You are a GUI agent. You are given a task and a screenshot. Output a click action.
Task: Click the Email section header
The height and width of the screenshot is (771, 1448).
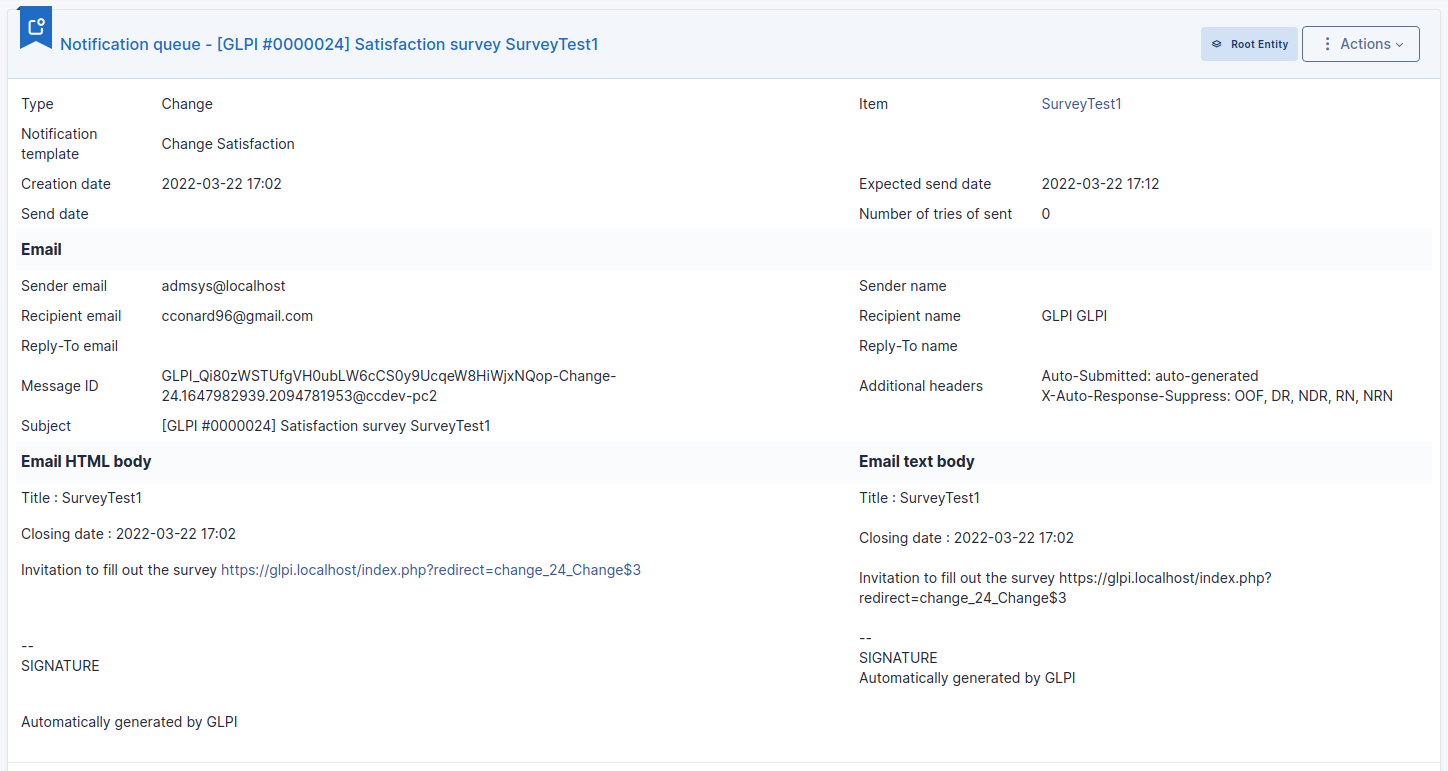(41, 250)
